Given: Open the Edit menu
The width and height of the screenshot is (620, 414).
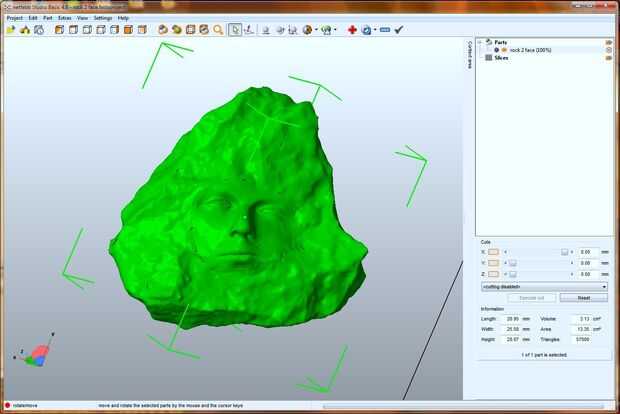Looking at the screenshot, I should (x=33, y=18).
